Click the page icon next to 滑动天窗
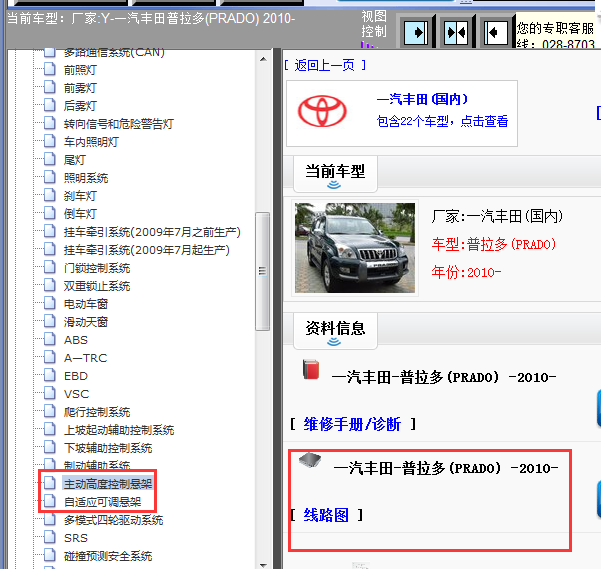 click(x=49, y=321)
